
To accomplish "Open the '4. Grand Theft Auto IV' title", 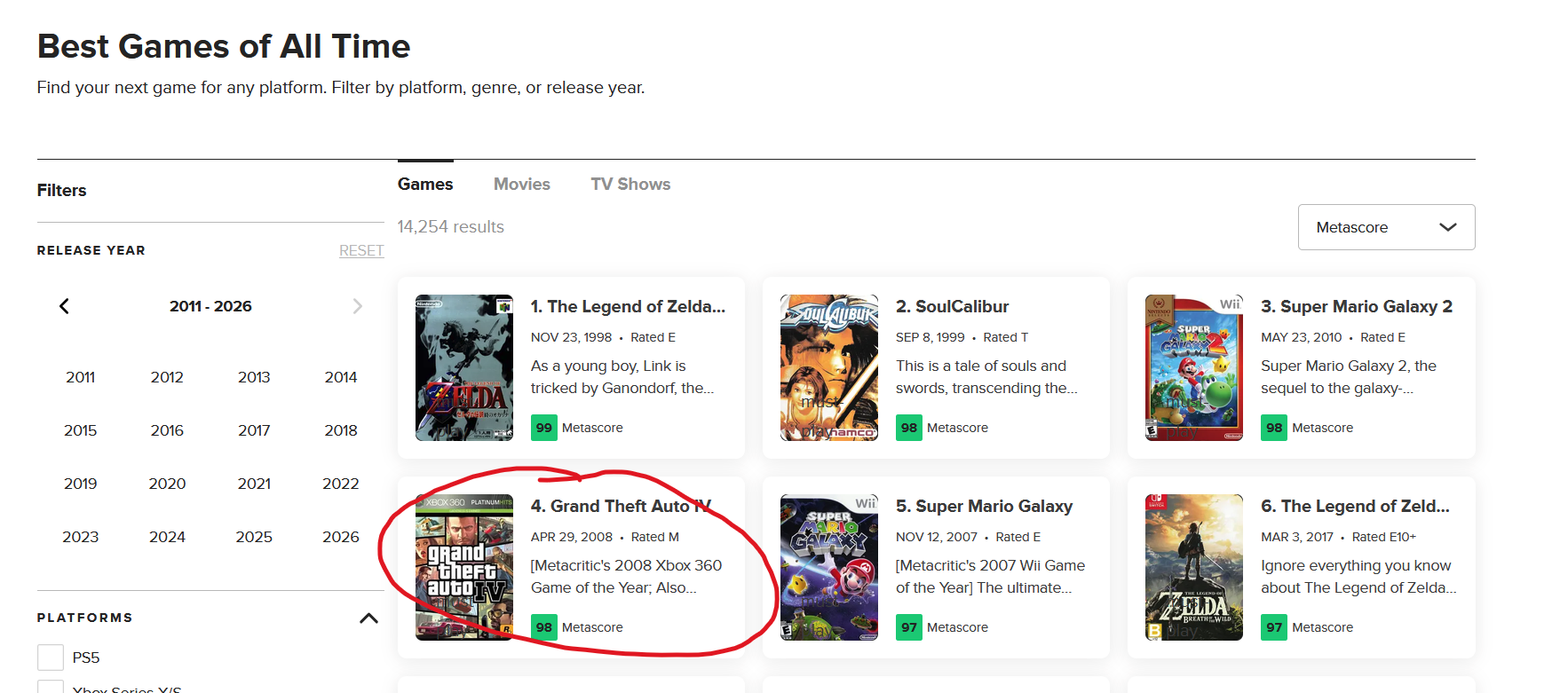I will click(x=622, y=506).
